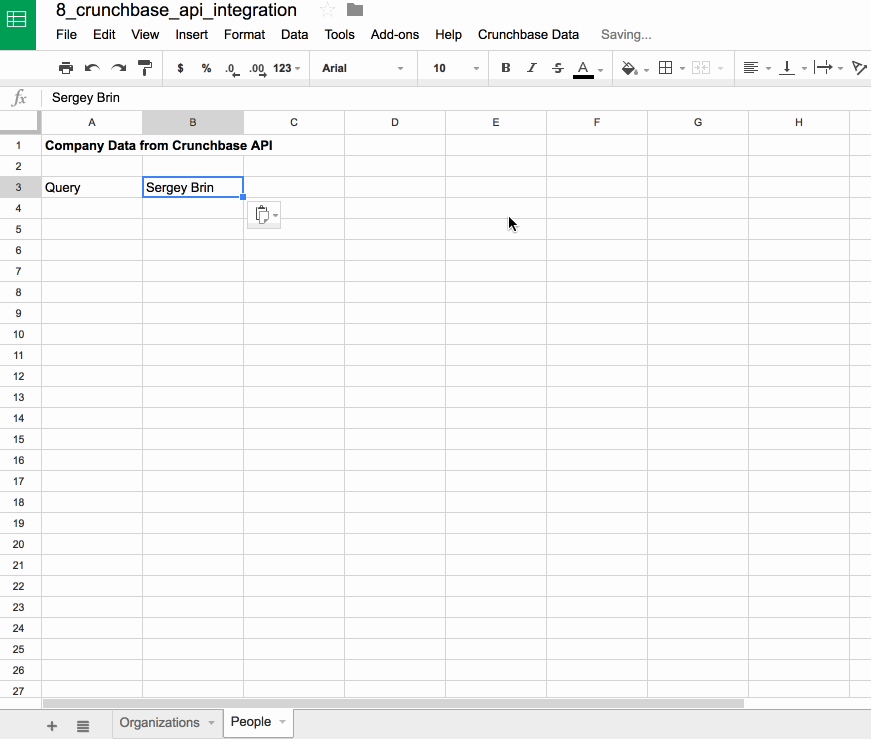Viewport: 871px width, 739px height.
Task: Open the Data menu
Action: pos(294,34)
